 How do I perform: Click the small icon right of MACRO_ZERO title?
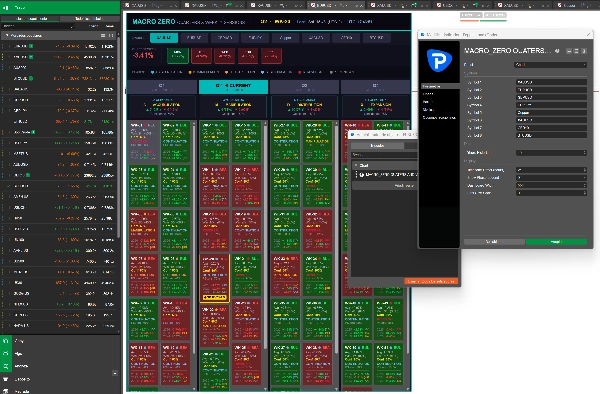point(557,51)
